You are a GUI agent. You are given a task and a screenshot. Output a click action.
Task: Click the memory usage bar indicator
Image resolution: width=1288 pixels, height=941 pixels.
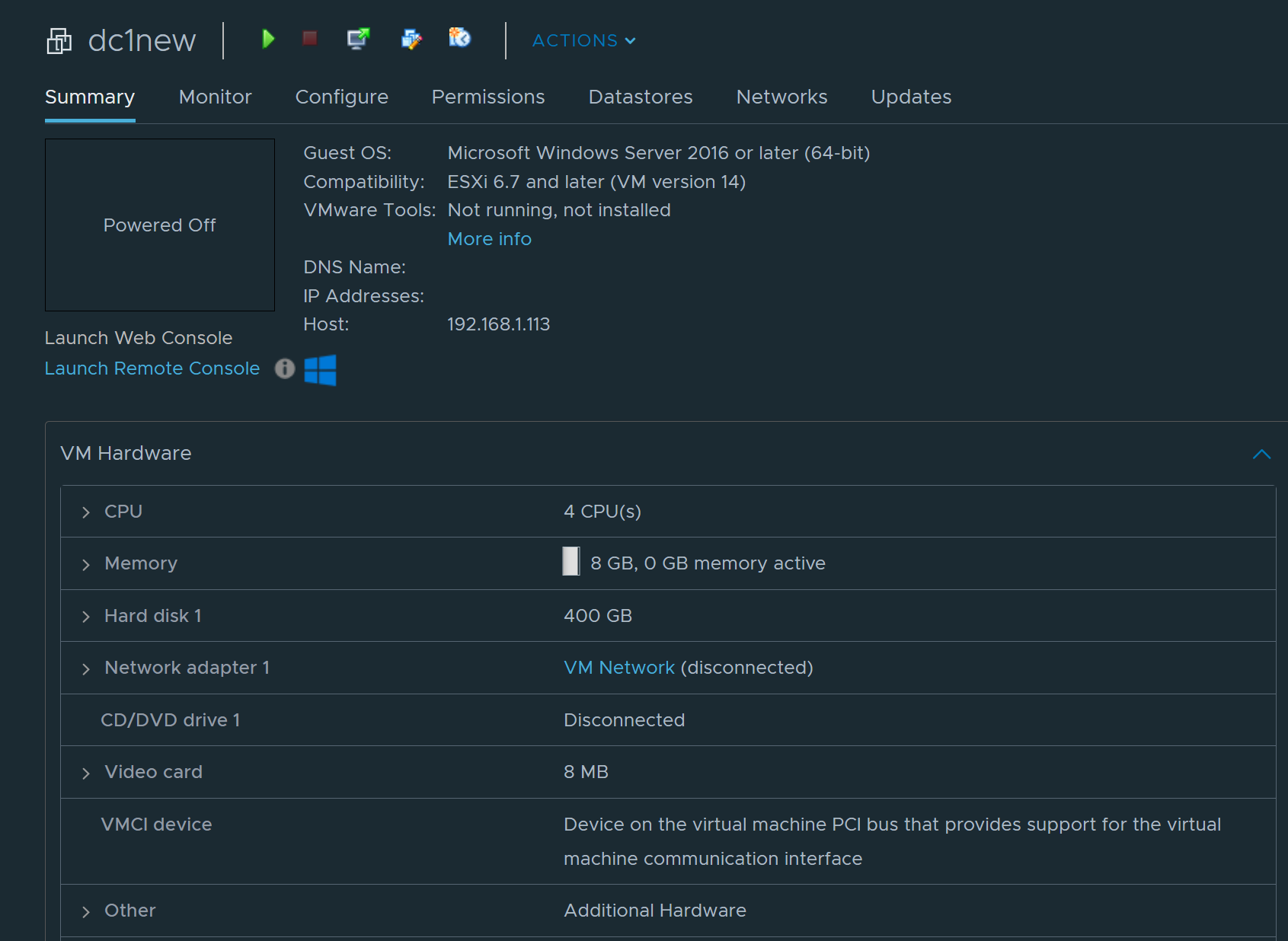click(x=570, y=562)
